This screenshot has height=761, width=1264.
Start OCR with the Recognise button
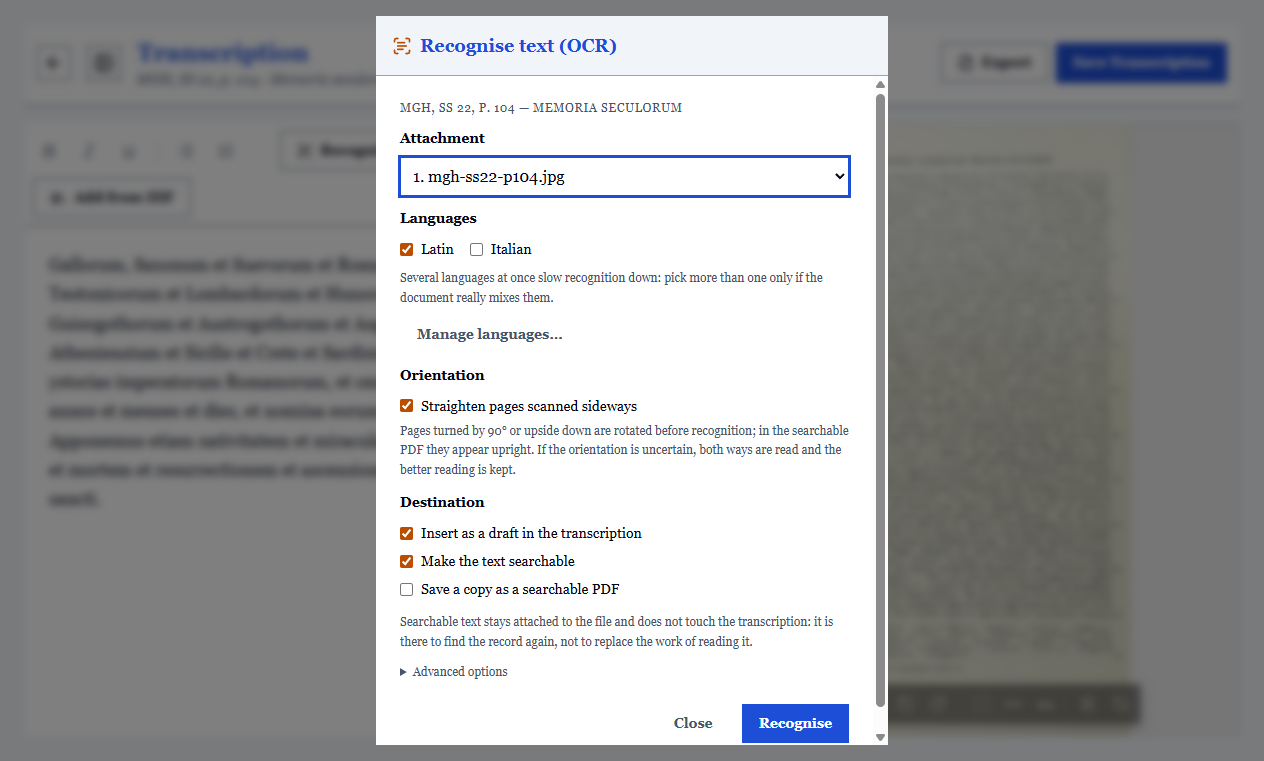coord(795,723)
